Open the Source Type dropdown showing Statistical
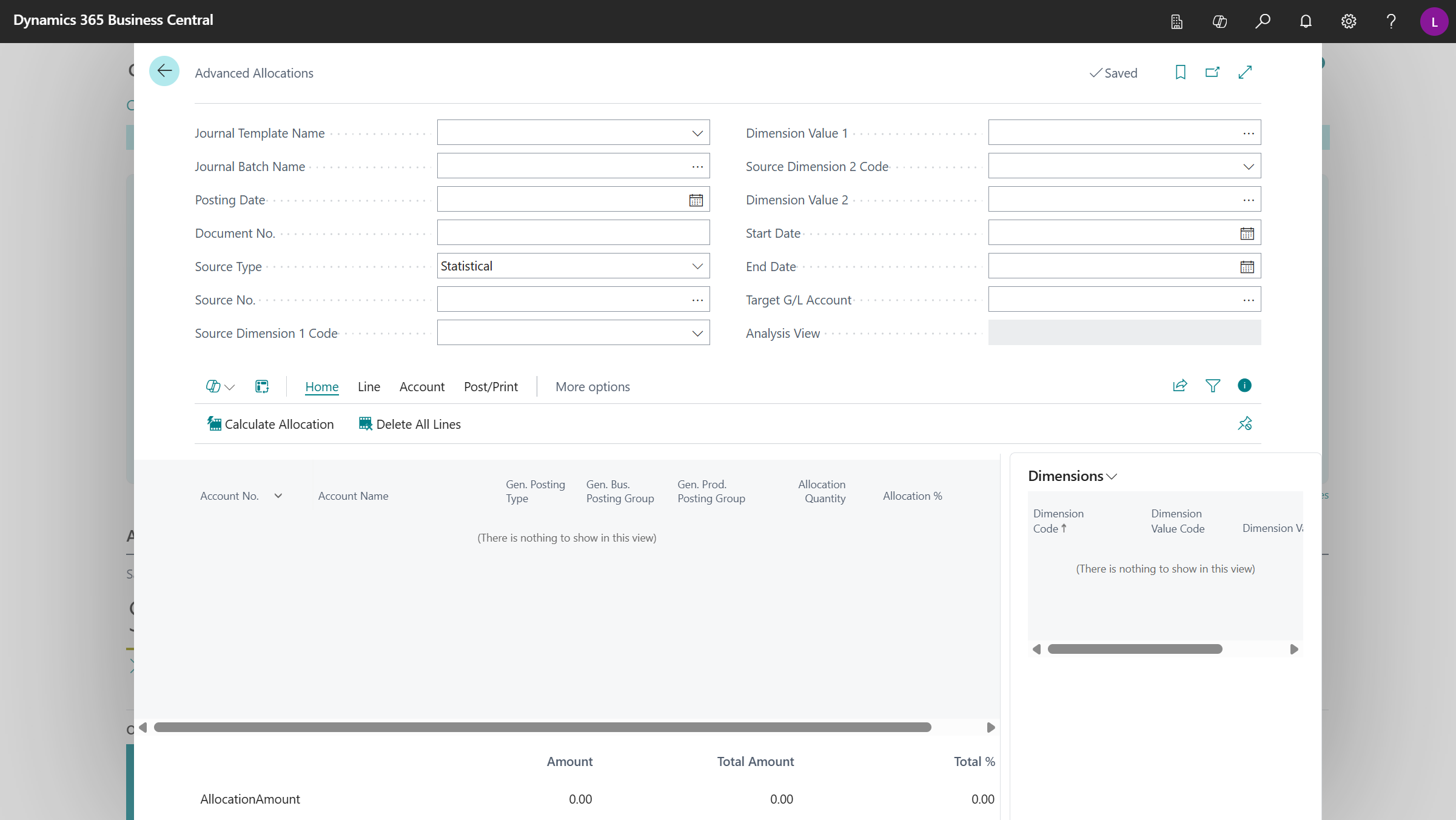 [696, 266]
